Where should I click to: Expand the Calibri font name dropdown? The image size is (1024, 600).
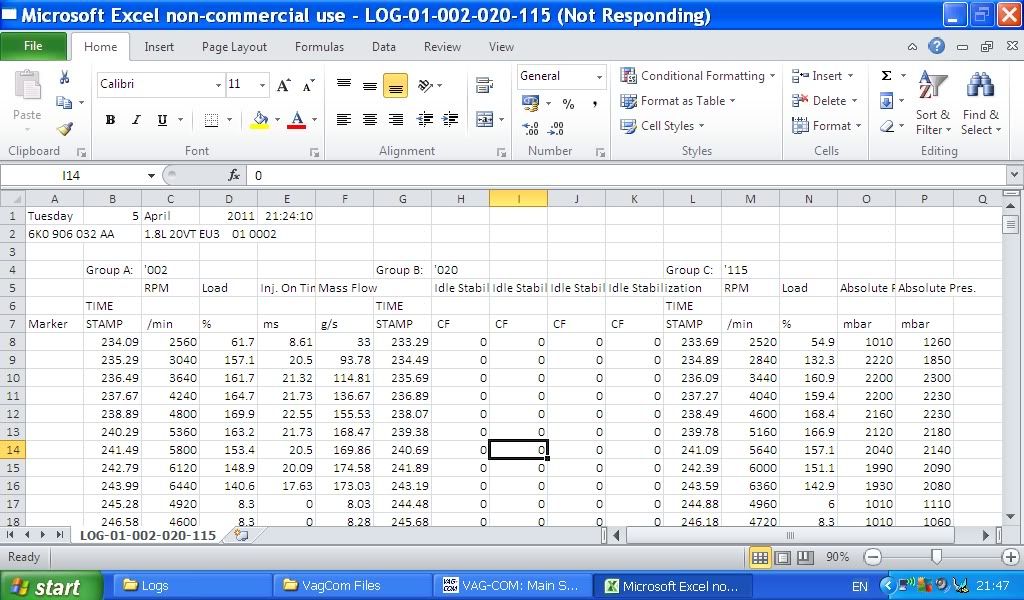(x=218, y=85)
